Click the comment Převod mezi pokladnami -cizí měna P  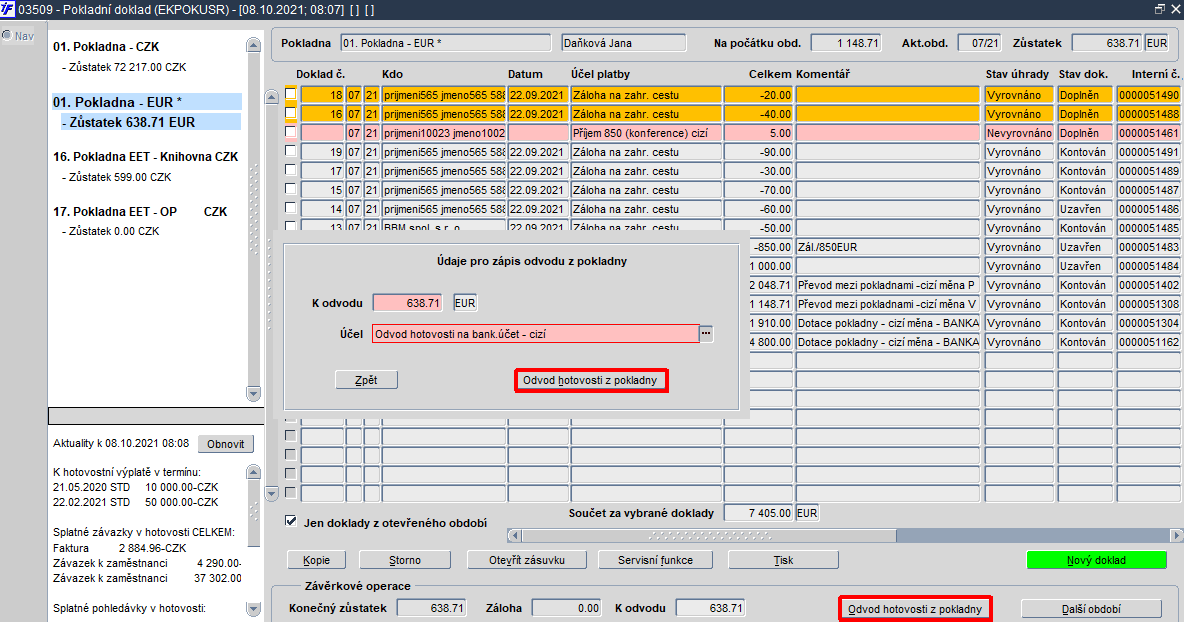tap(888, 285)
